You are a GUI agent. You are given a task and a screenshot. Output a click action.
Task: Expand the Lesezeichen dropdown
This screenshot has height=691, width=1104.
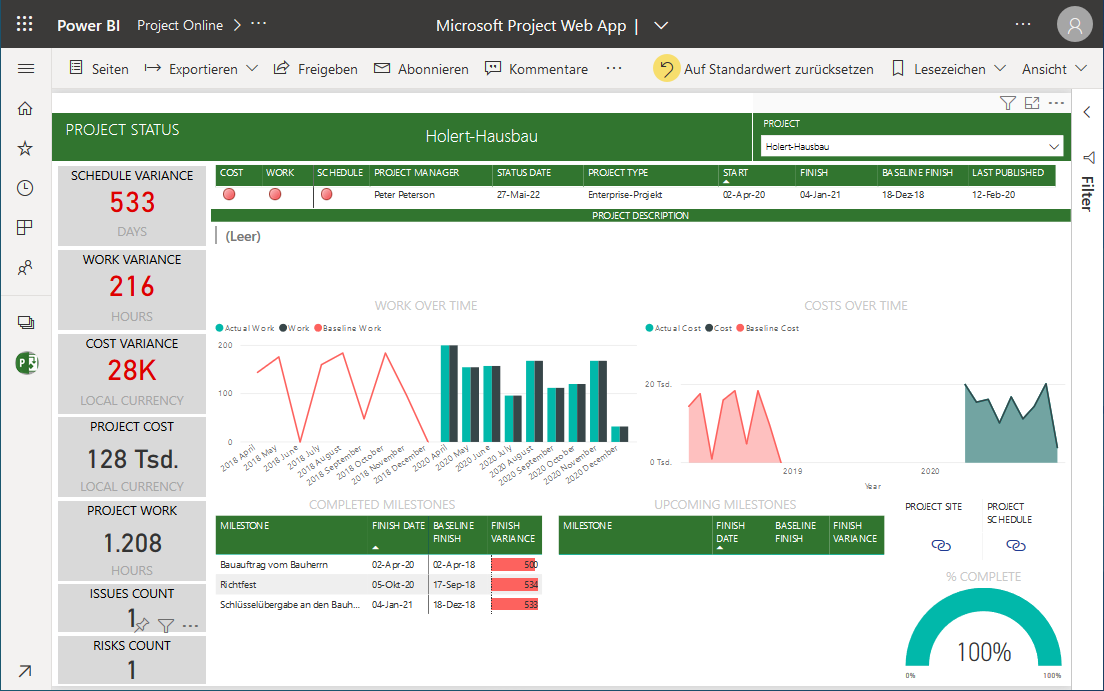[1000, 68]
